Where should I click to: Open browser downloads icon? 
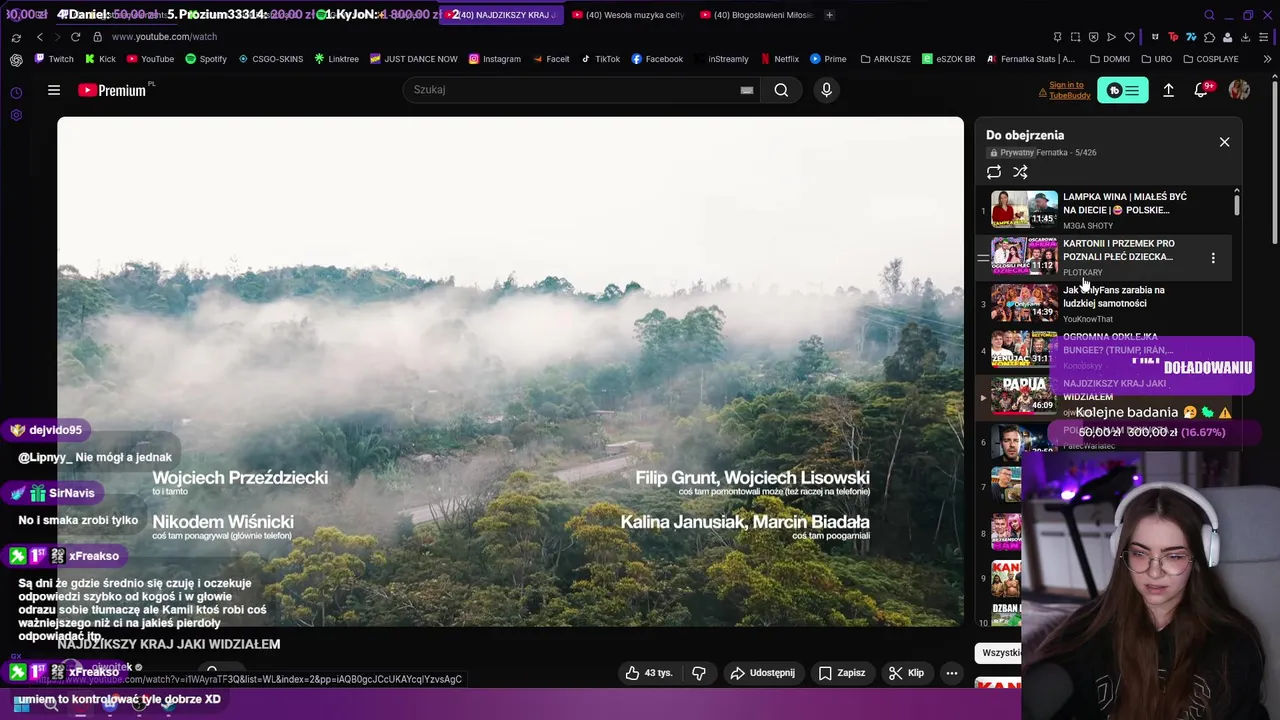click(x=1246, y=37)
